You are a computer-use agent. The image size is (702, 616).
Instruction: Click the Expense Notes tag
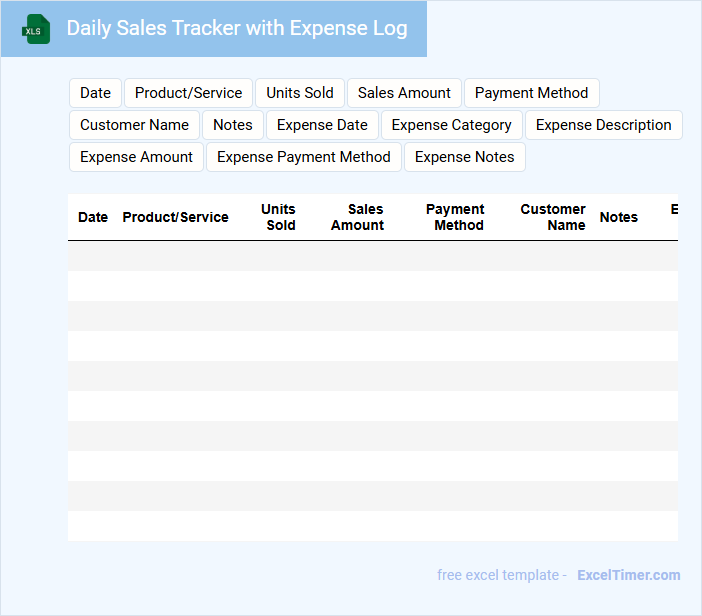[465, 157]
